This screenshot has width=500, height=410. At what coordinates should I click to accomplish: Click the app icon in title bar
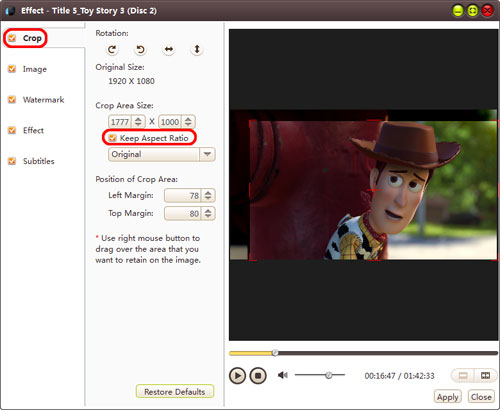[11, 11]
